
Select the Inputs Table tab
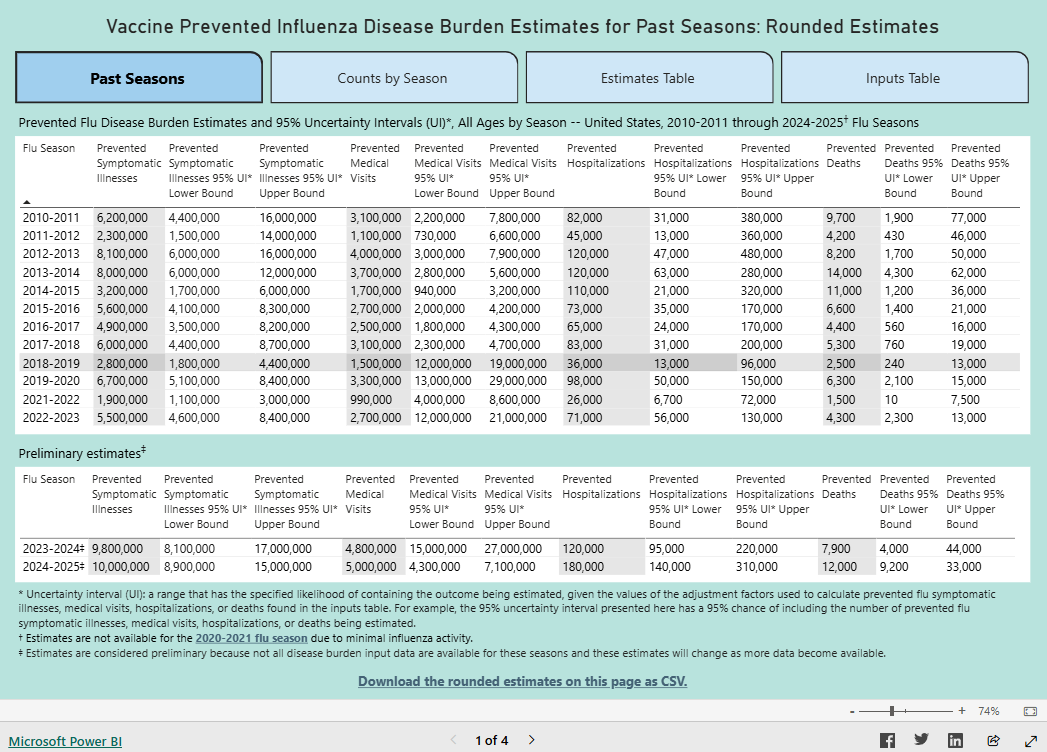(904, 77)
